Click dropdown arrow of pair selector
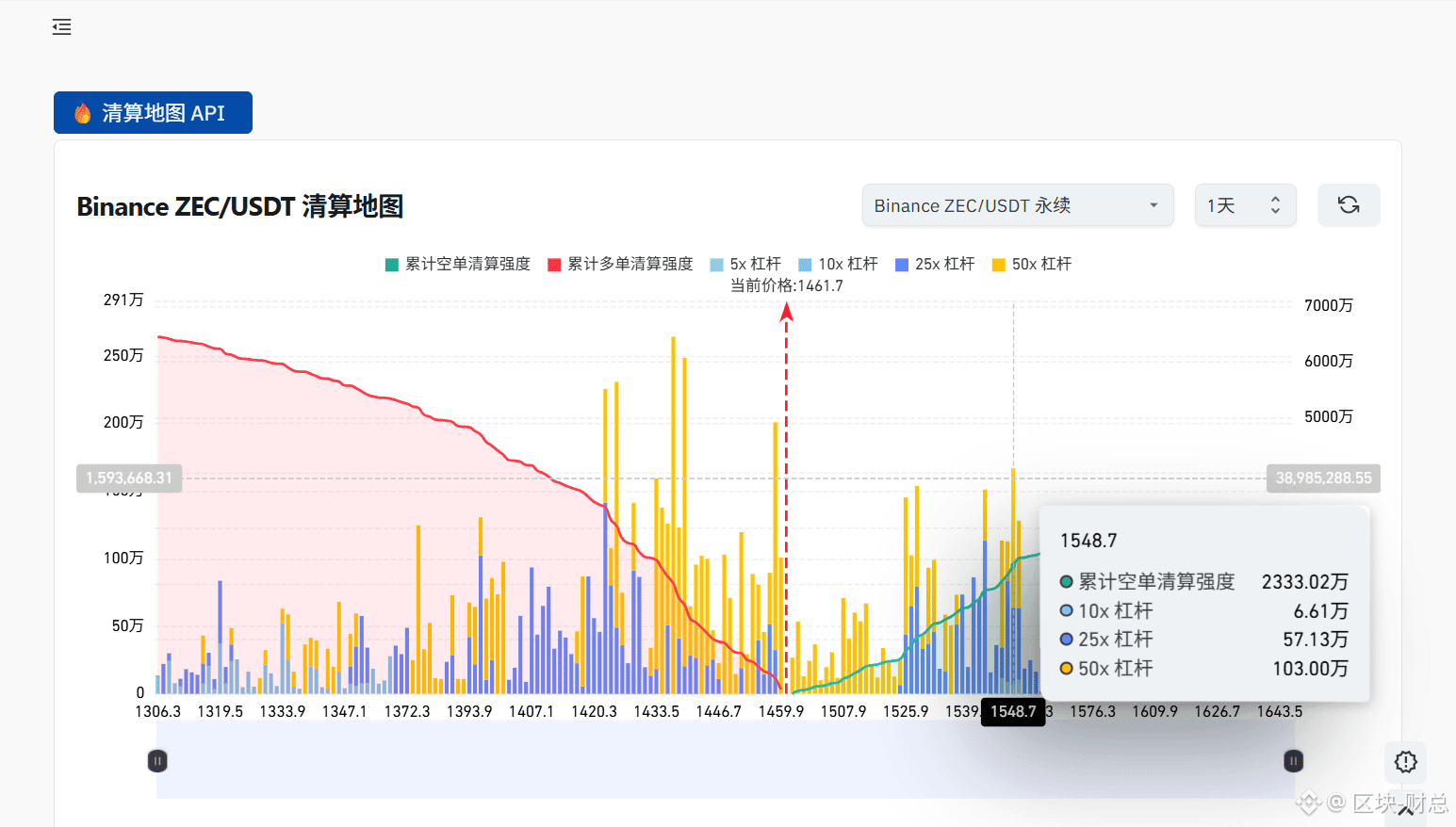The image size is (1456, 827). (1153, 205)
